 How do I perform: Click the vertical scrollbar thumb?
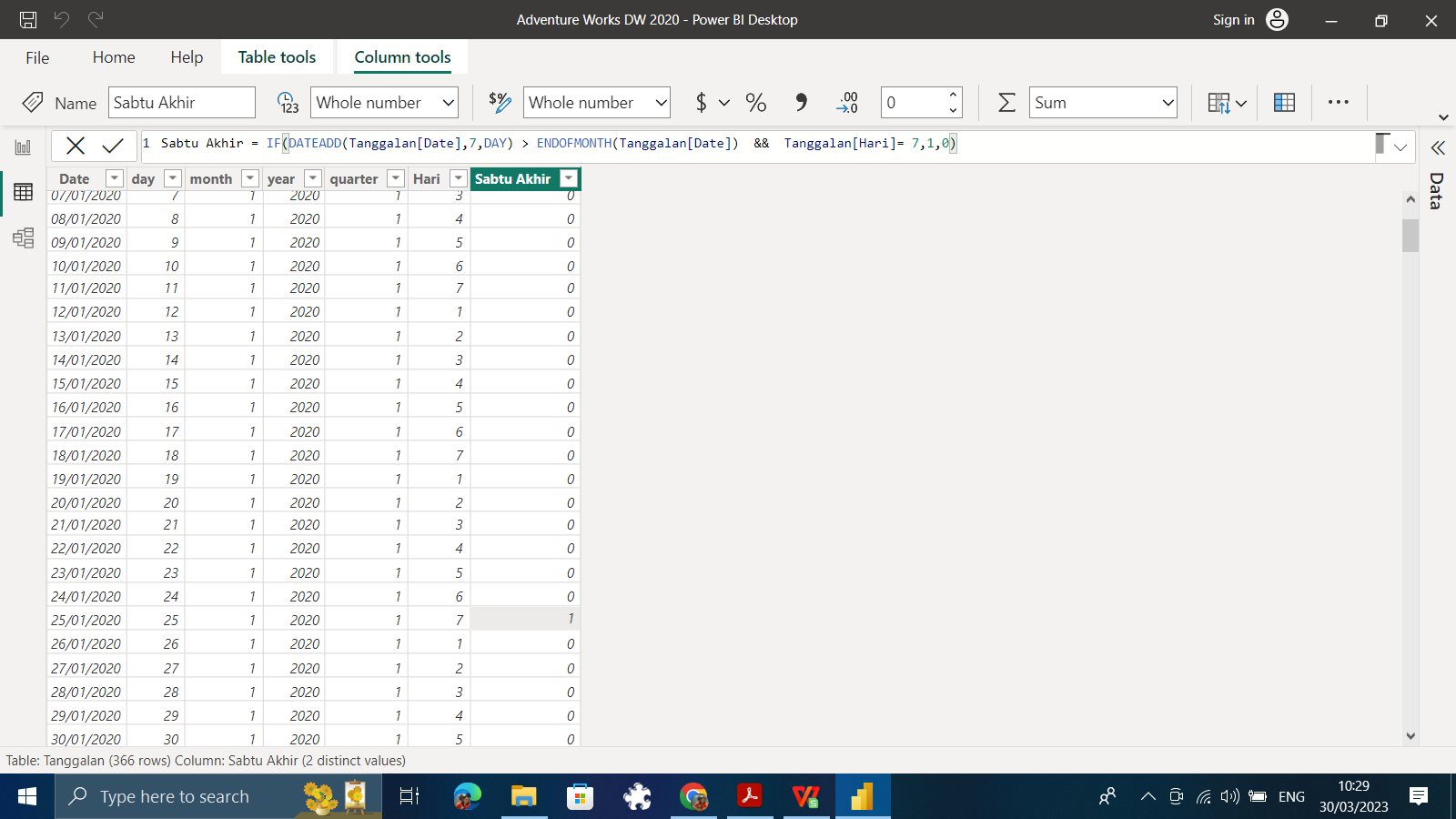1410,235
